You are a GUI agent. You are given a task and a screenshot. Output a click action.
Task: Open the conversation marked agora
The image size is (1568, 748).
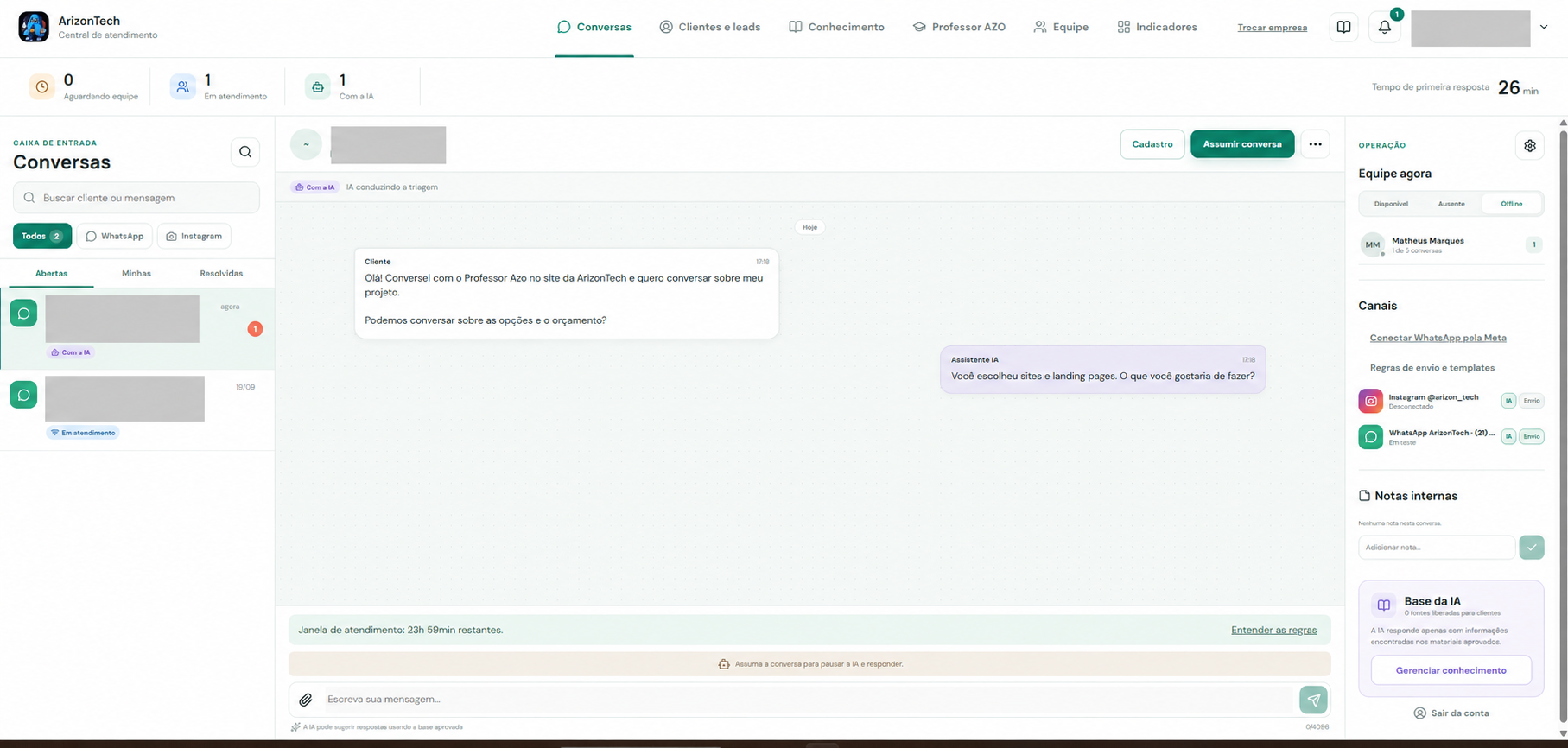pyautogui.click(x=137, y=328)
